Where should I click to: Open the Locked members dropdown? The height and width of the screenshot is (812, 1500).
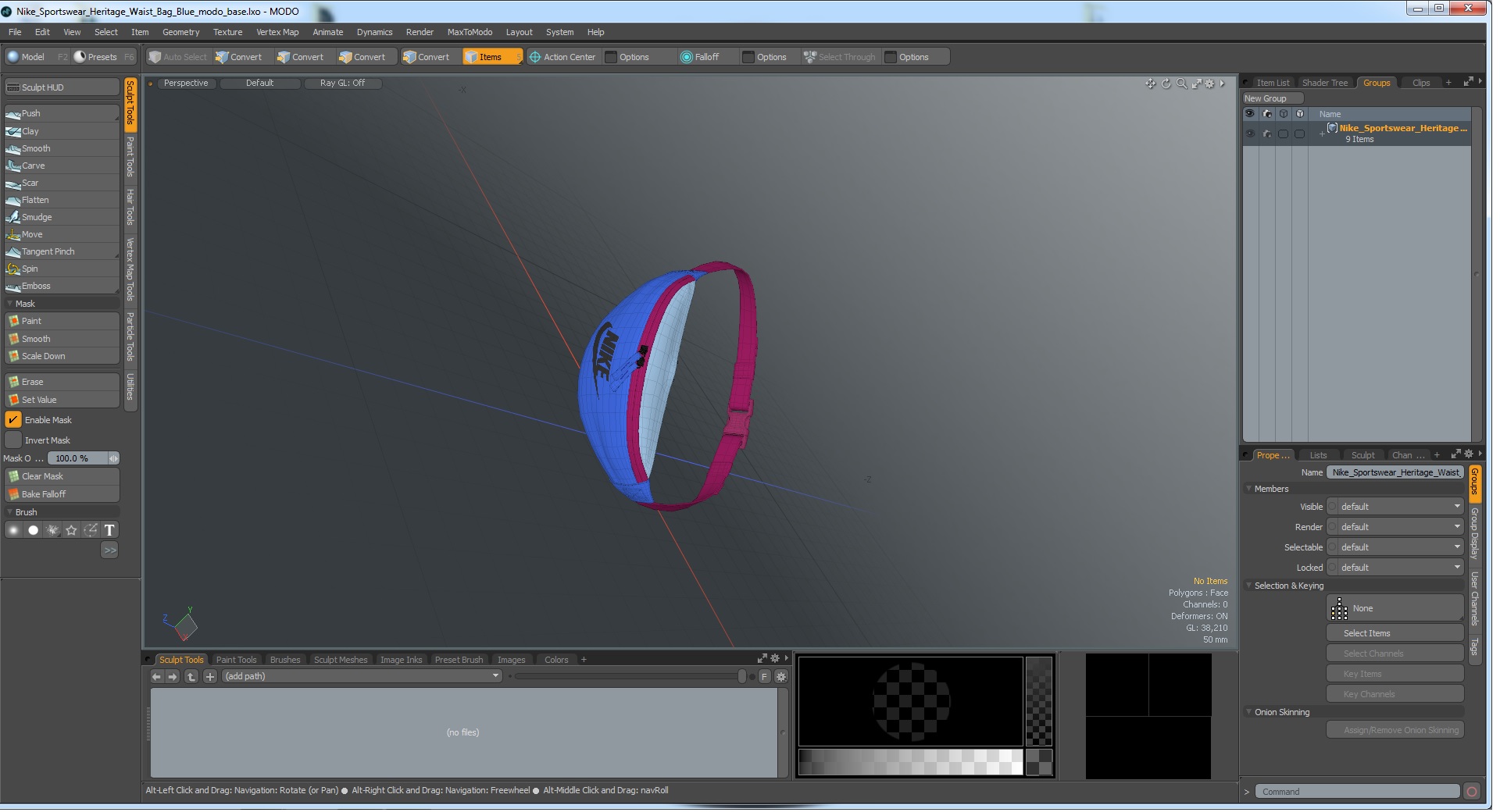pyautogui.click(x=1395, y=568)
